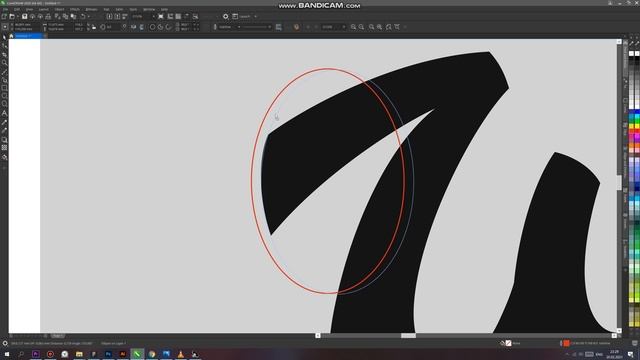Switch shape type to Ellipse
This screenshot has width=640, height=360.
click(x=152, y=27)
